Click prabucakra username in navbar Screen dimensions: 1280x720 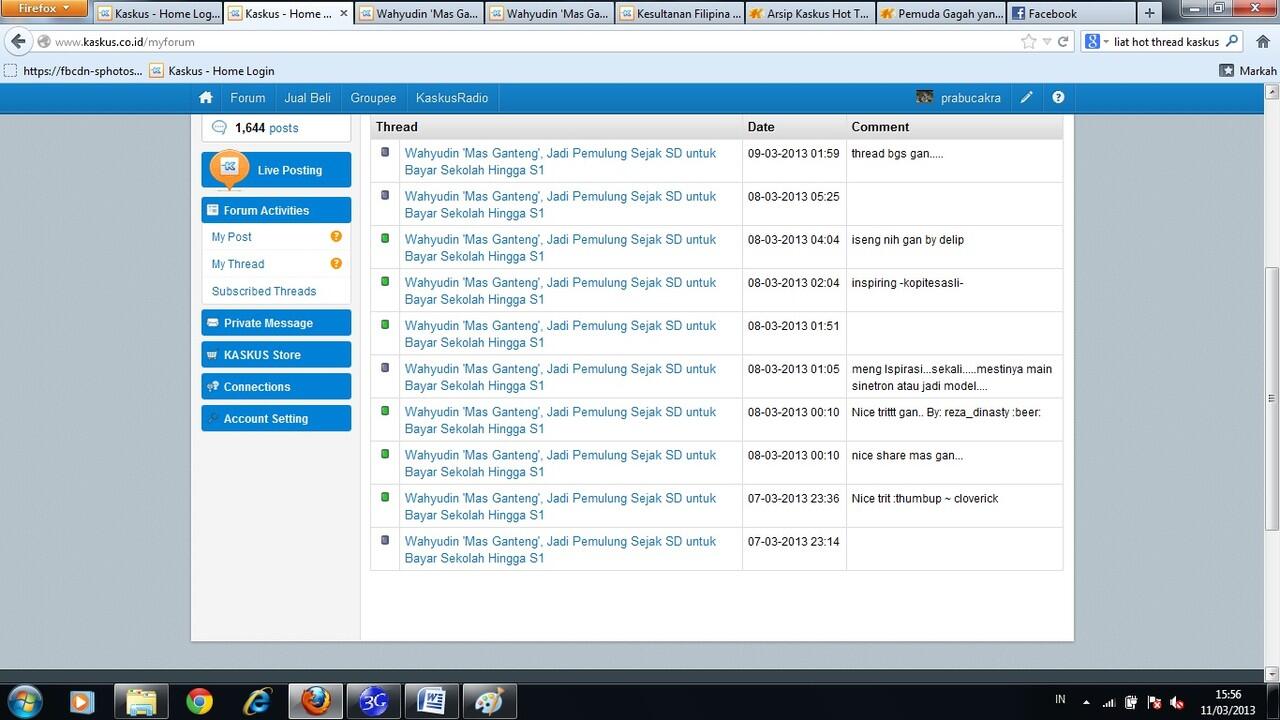pos(970,98)
